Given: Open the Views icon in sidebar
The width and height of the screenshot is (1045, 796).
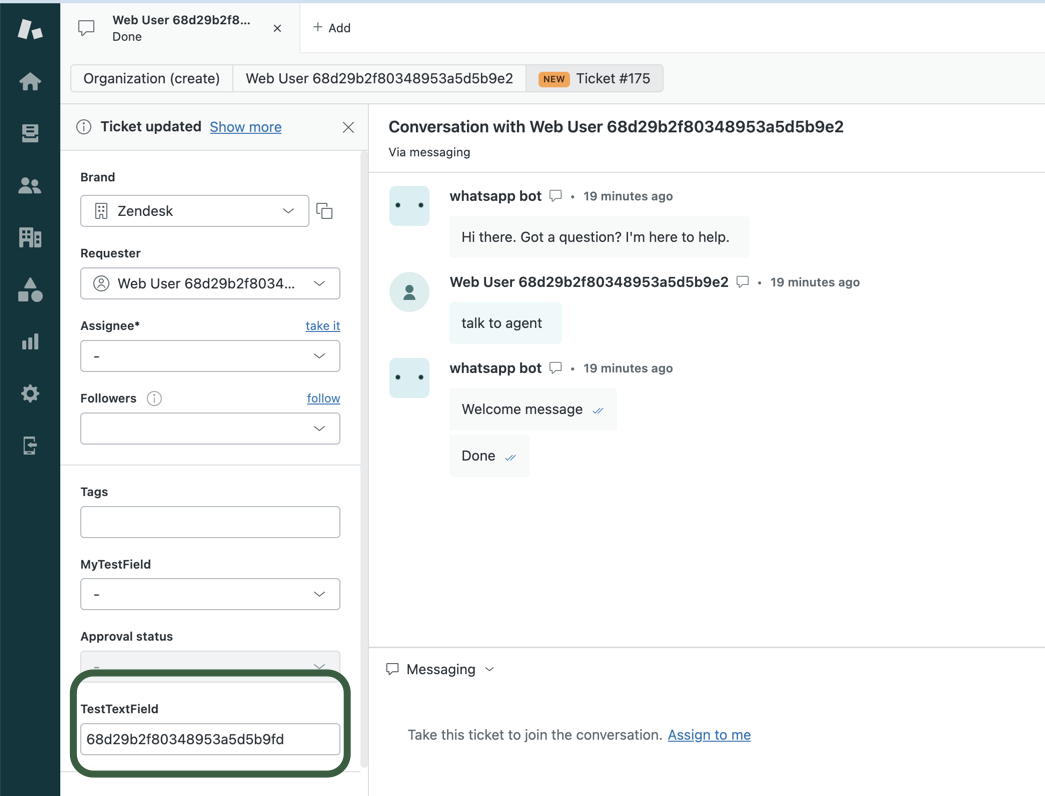Looking at the screenshot, I should 30,133.
